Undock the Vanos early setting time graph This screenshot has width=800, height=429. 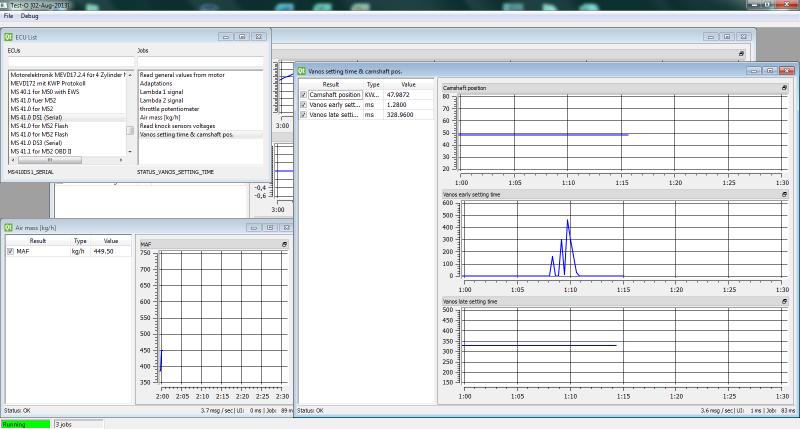784,194
